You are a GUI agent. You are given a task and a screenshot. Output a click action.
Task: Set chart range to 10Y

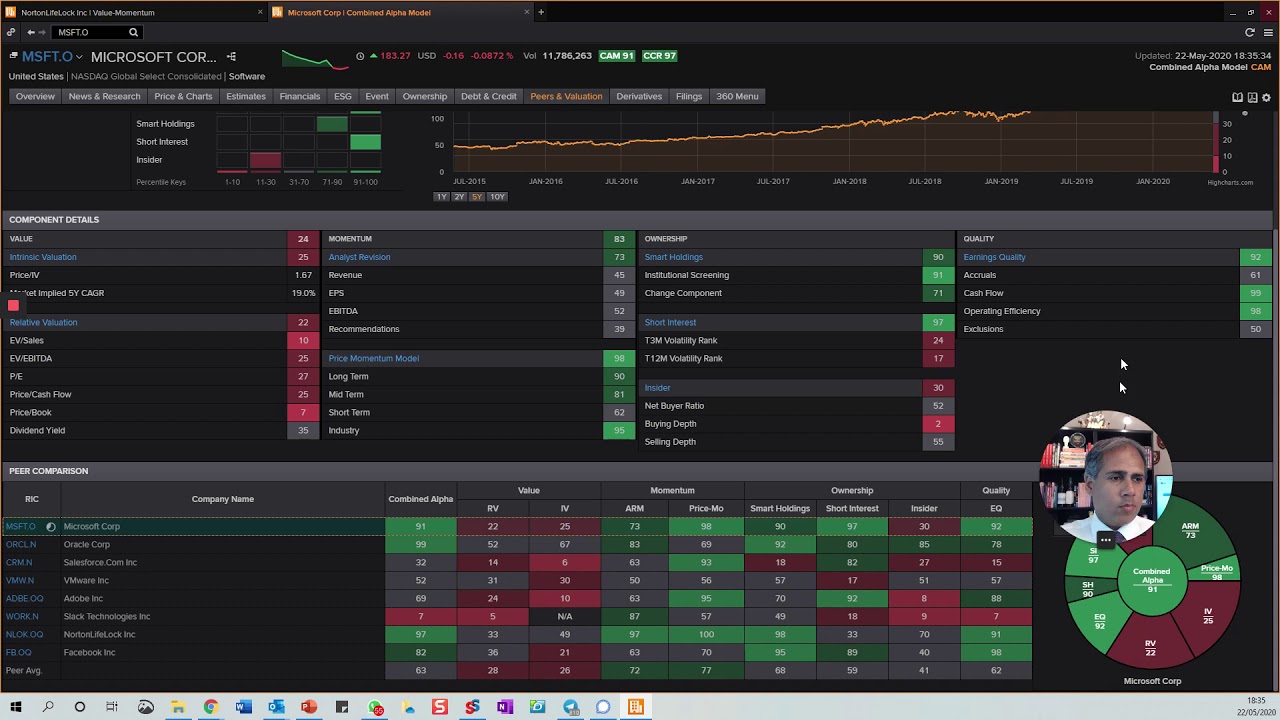pyautogui.click(x=497, y=197)
